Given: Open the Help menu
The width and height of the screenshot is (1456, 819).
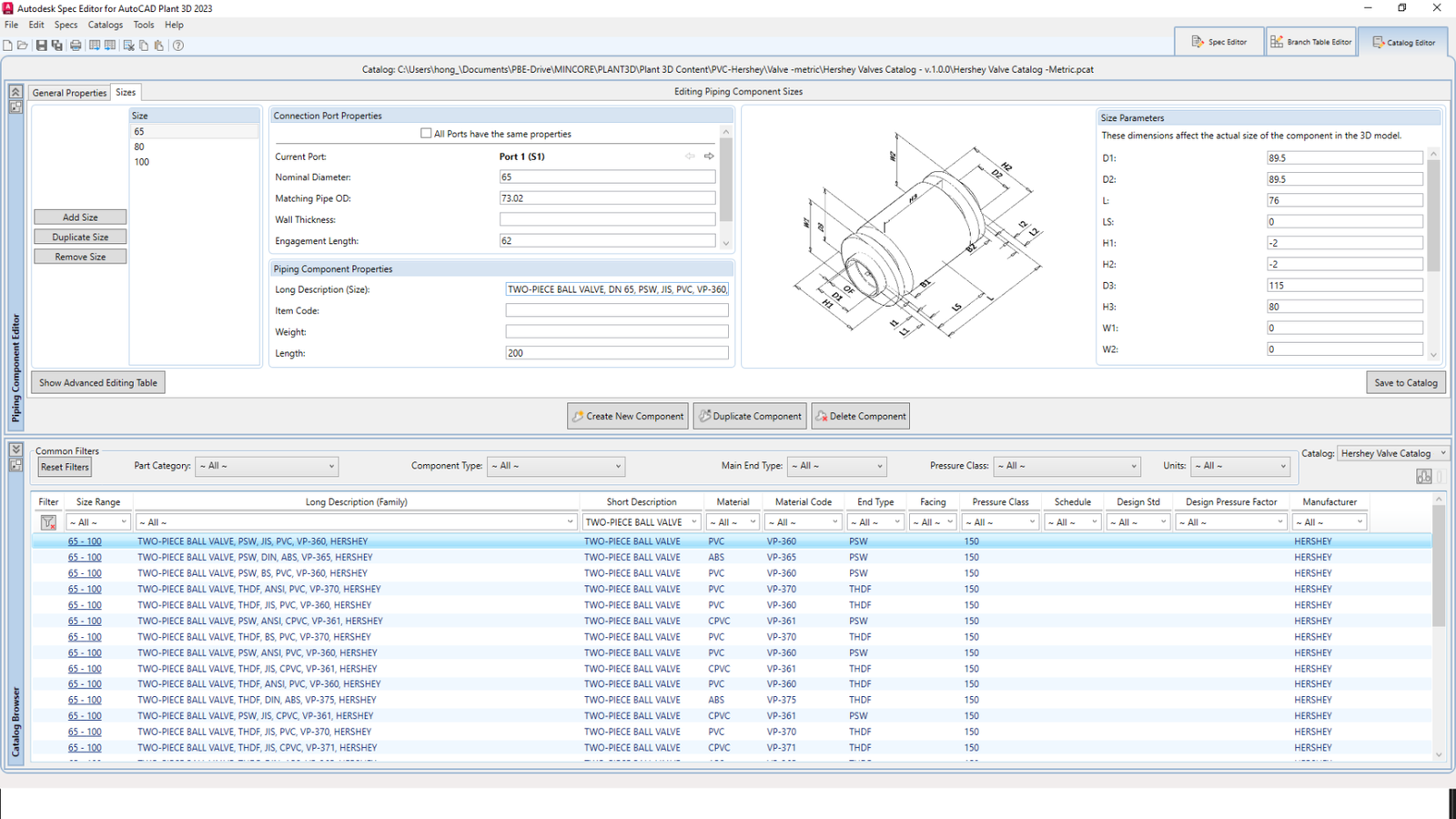Looking at the screenshot, I should tap(174, 25).
